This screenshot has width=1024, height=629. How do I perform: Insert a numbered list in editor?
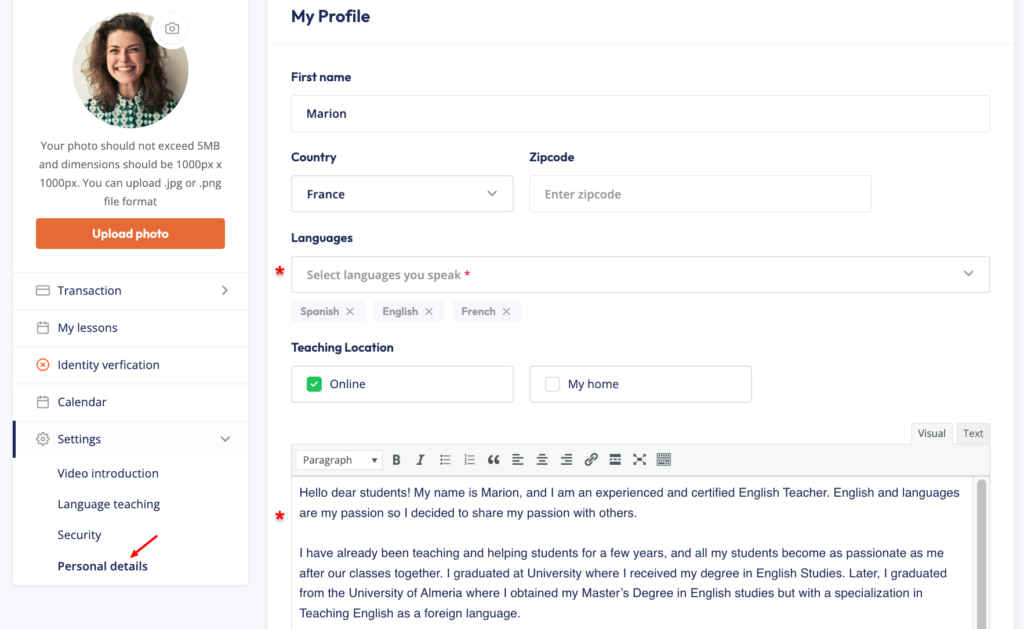click(x=469, y=460)
